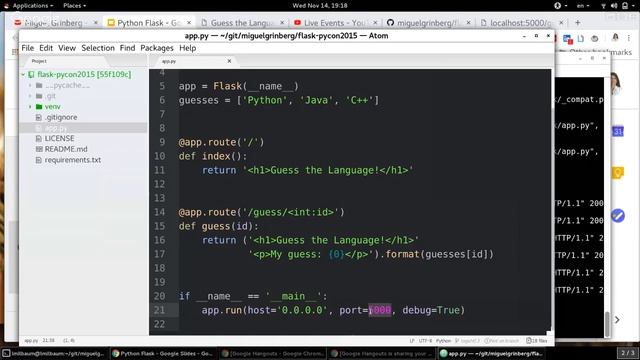Click line number 21 in the gutter
Screen dimensions: 640x360
[x=159, y=310]
